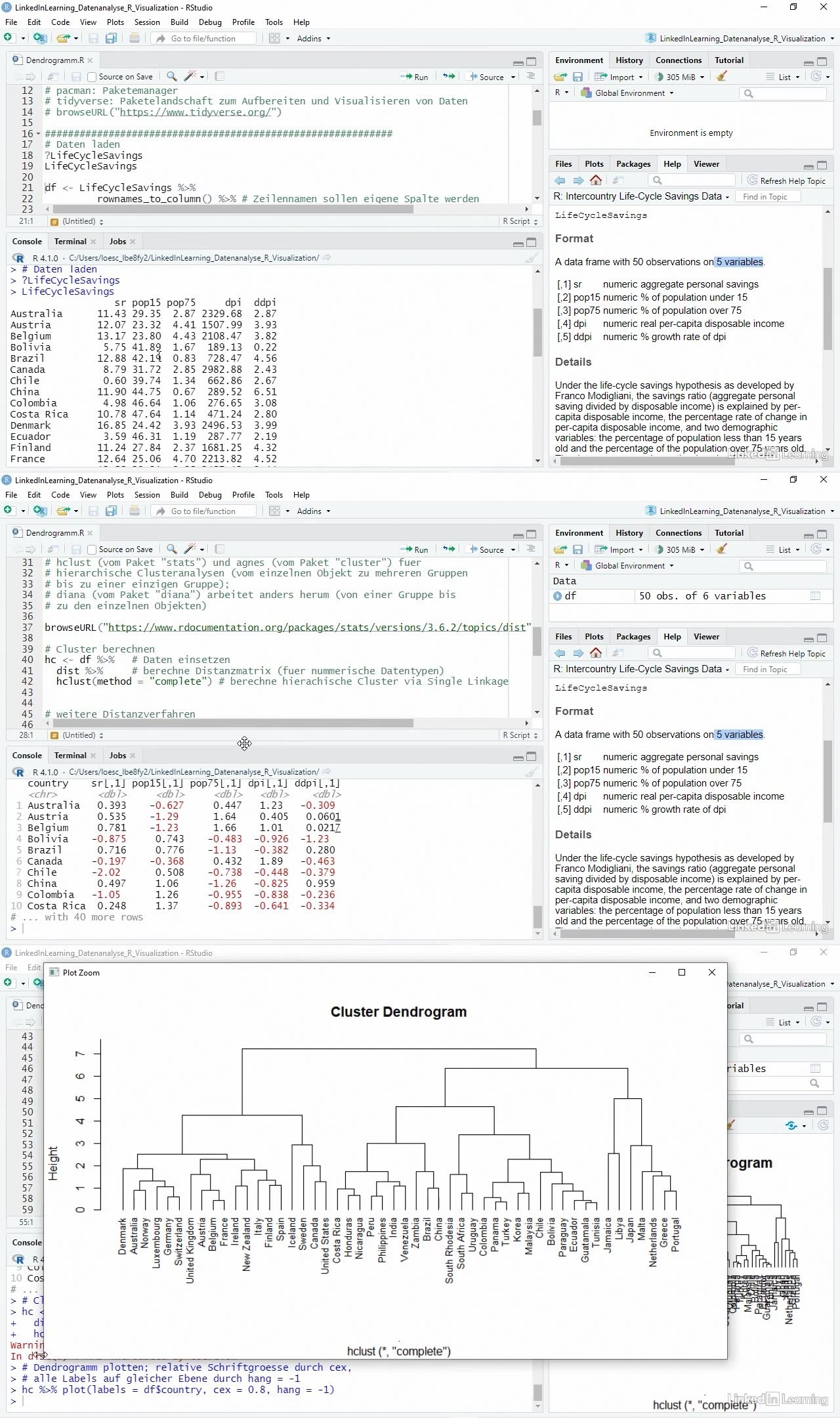The image size is (840, 1418).
Task: Open the Session menu in the middle window
Action: 147,495
